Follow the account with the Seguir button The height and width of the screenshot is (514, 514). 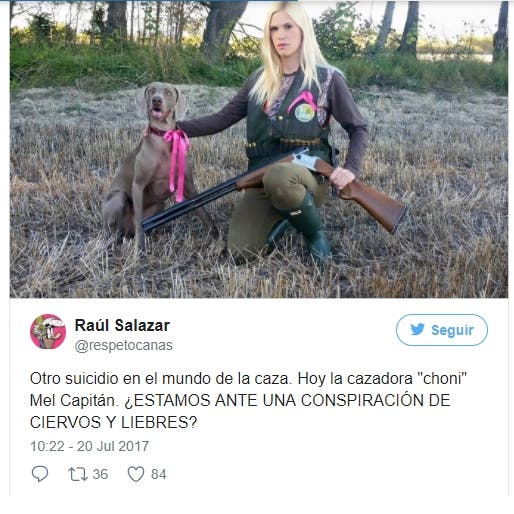pyautogui.click(x=442, y=330)
